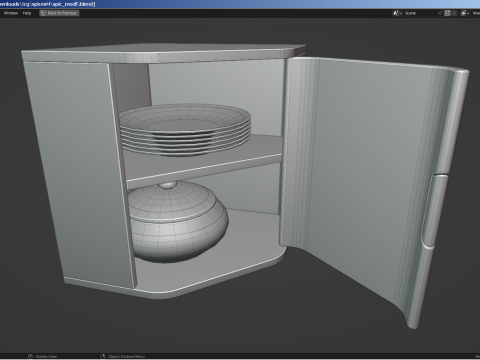
Task: Open the scene browse dropdown icon
Action: [x=397, y=13]
